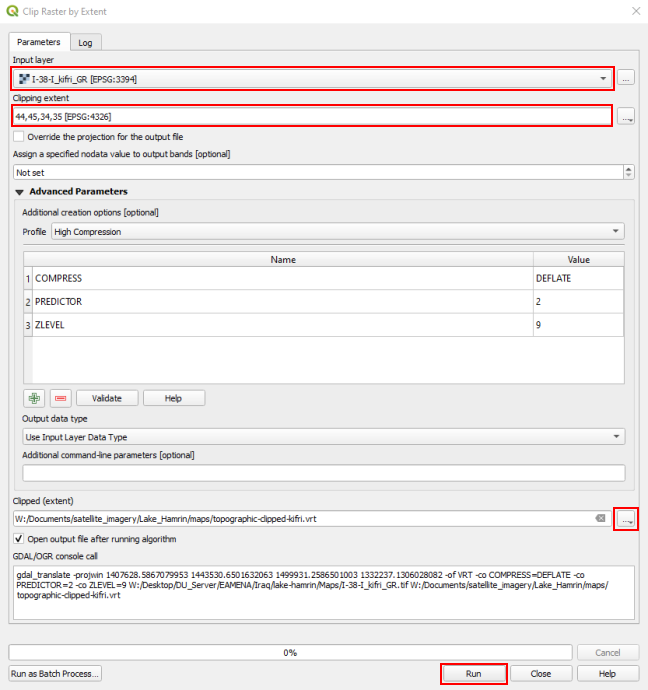This screenshot has height=690, width=648.
Task: Click the Additional command-line parameters field
Action: click(323, 473)
